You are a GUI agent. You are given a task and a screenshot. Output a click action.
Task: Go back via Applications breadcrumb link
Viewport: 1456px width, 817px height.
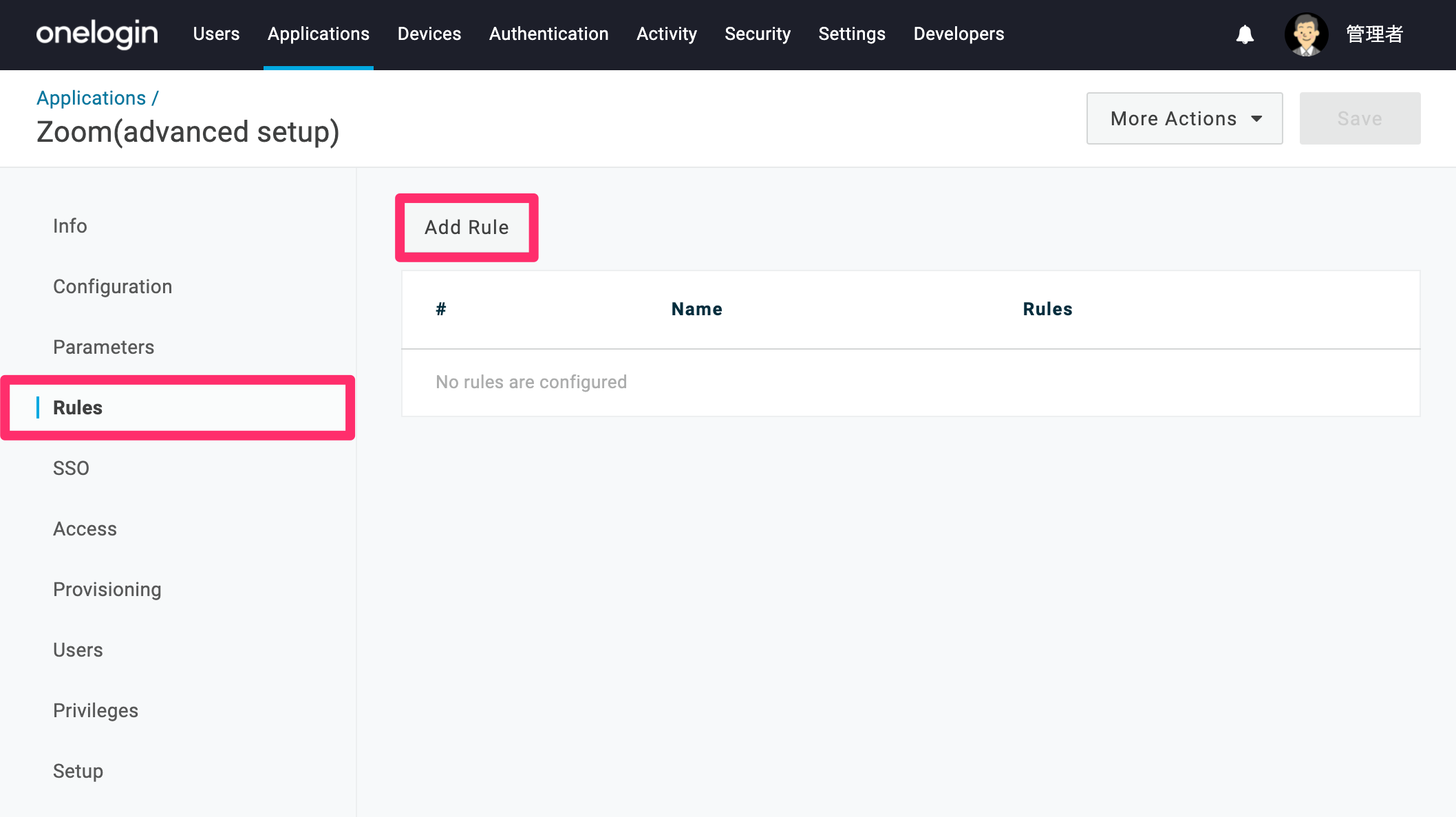92,98
